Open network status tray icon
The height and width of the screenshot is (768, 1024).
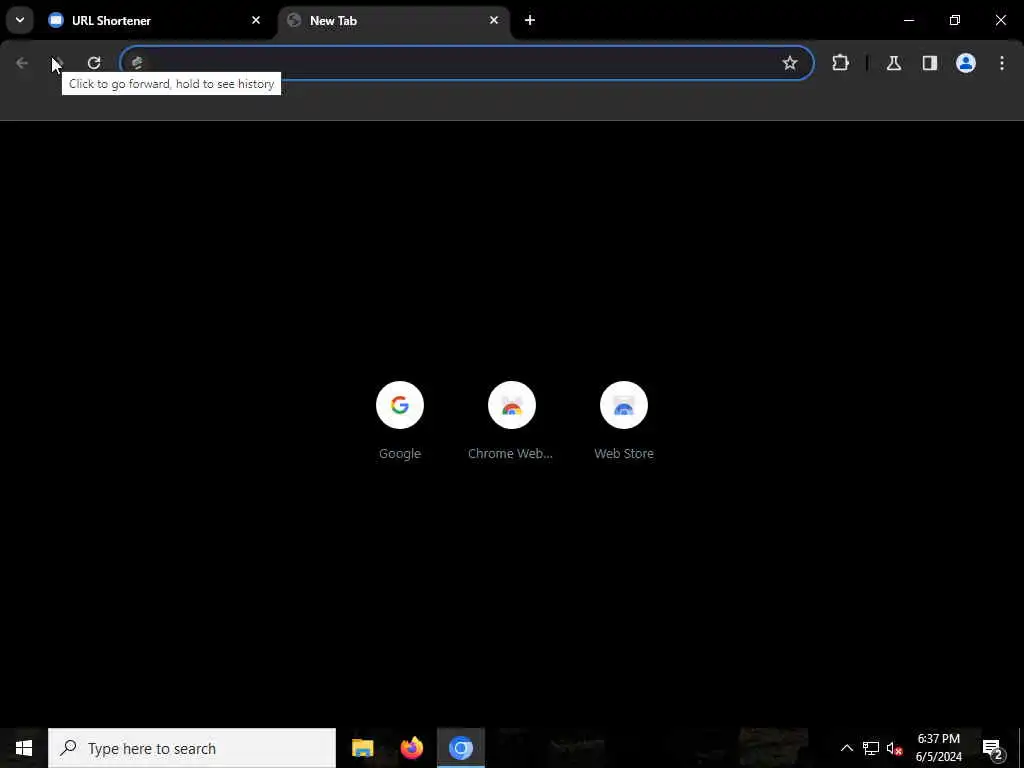(x=871, y=748)
